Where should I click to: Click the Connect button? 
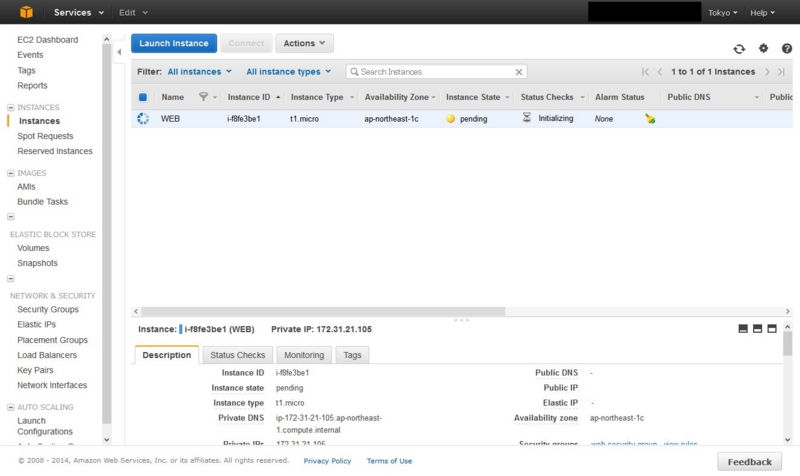(x=246, y=43)
